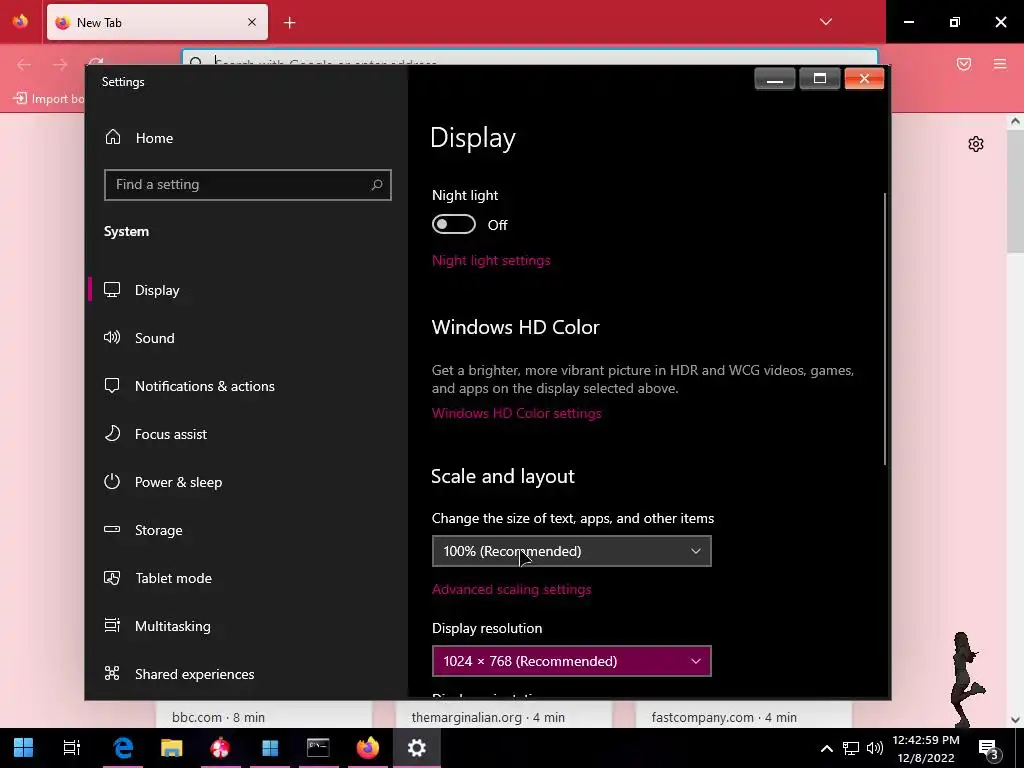Click the blue four-pane window icon on taskbar
This screenshot has width=1024, height=768.
pyautogui.click(x=270, y=747)
